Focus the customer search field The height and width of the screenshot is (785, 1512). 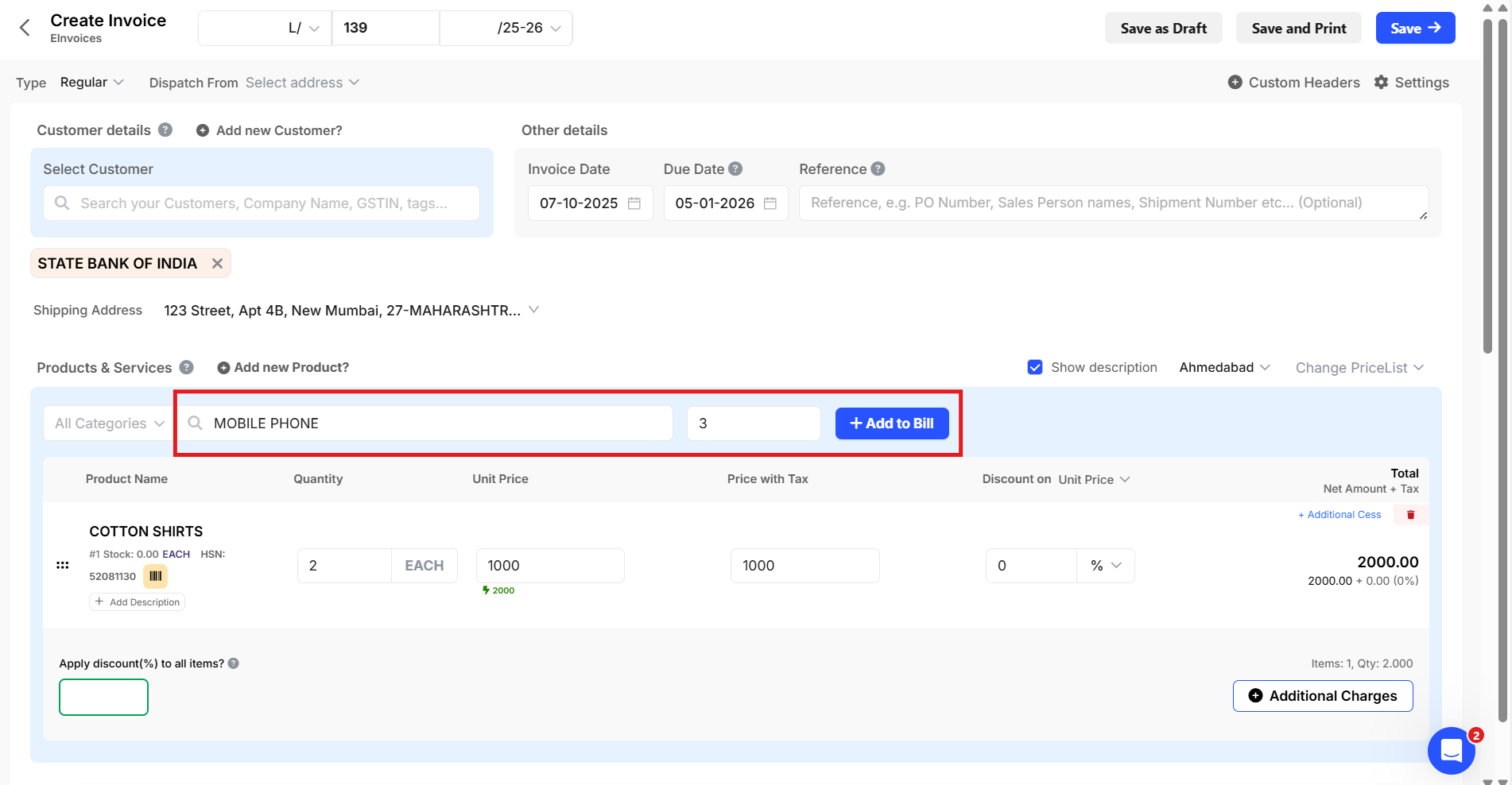pos(262,203)
